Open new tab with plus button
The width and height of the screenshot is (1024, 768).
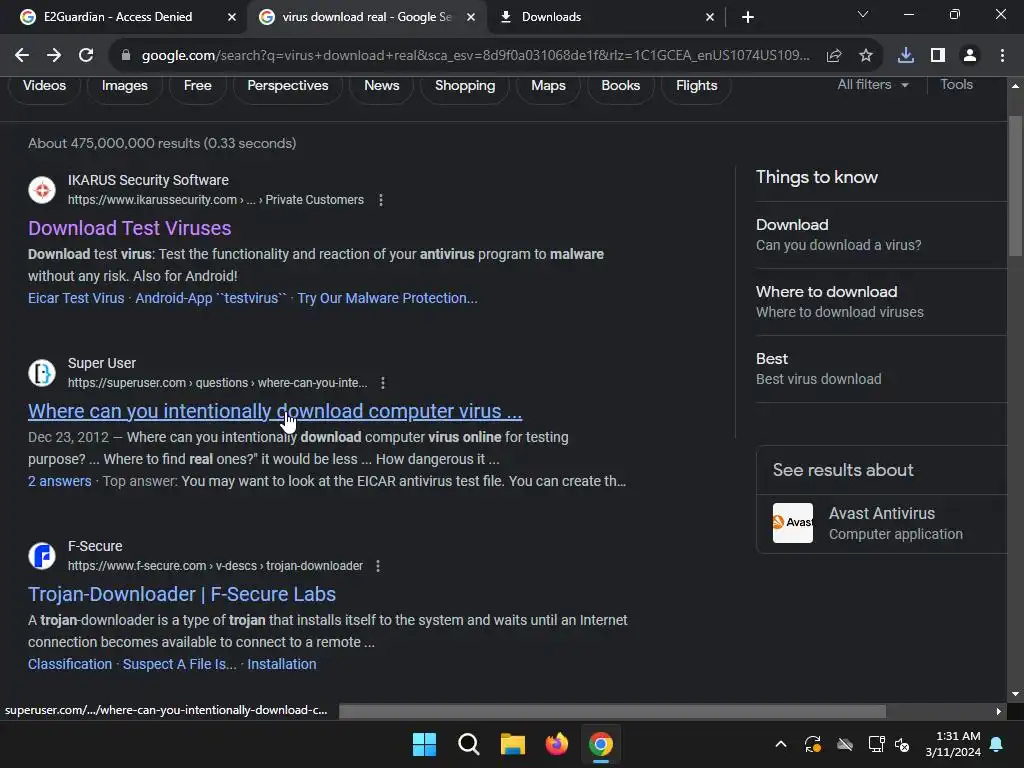click(748, 17)
